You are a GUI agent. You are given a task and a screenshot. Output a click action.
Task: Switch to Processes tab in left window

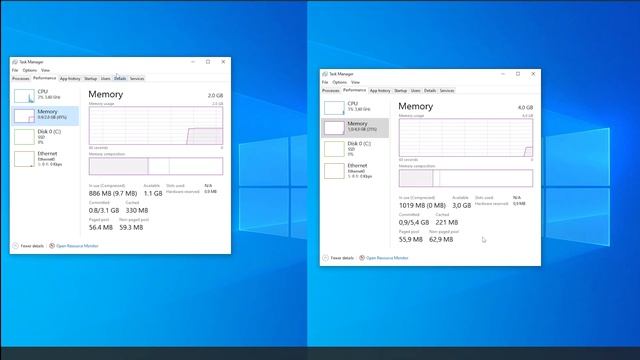[x=21, y=78]
